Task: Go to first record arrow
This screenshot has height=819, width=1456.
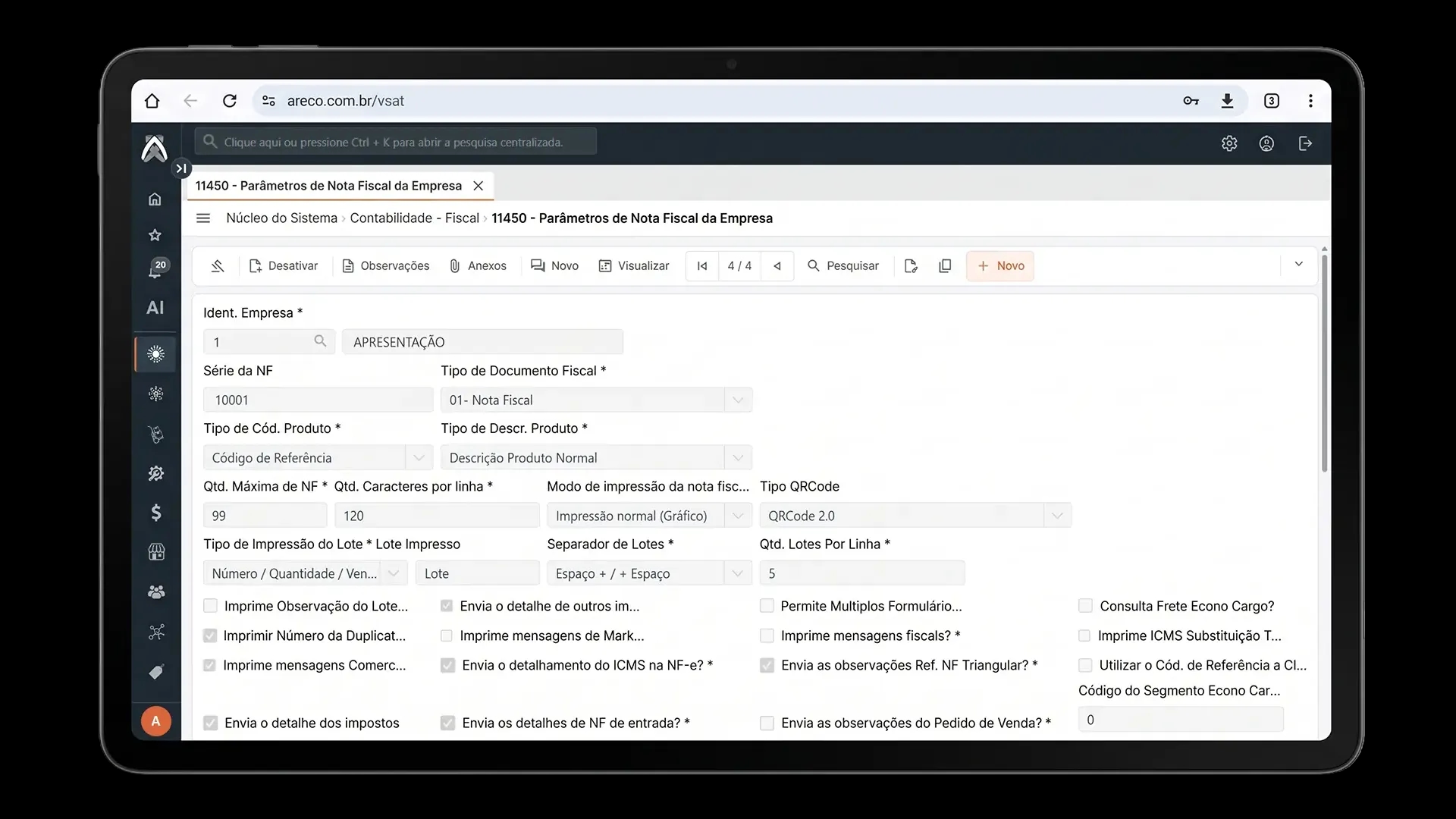Action: (x=702, y=266)
